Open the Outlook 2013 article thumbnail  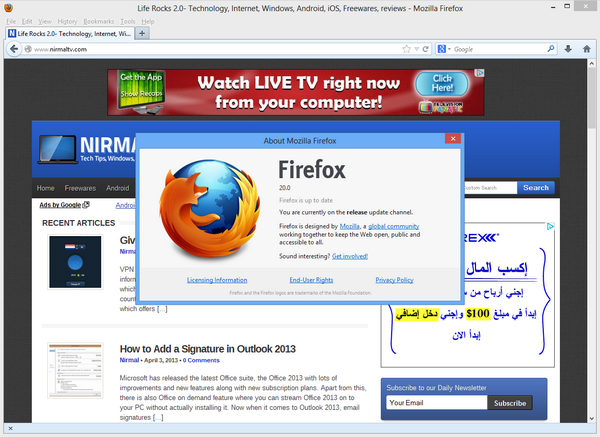75,370
